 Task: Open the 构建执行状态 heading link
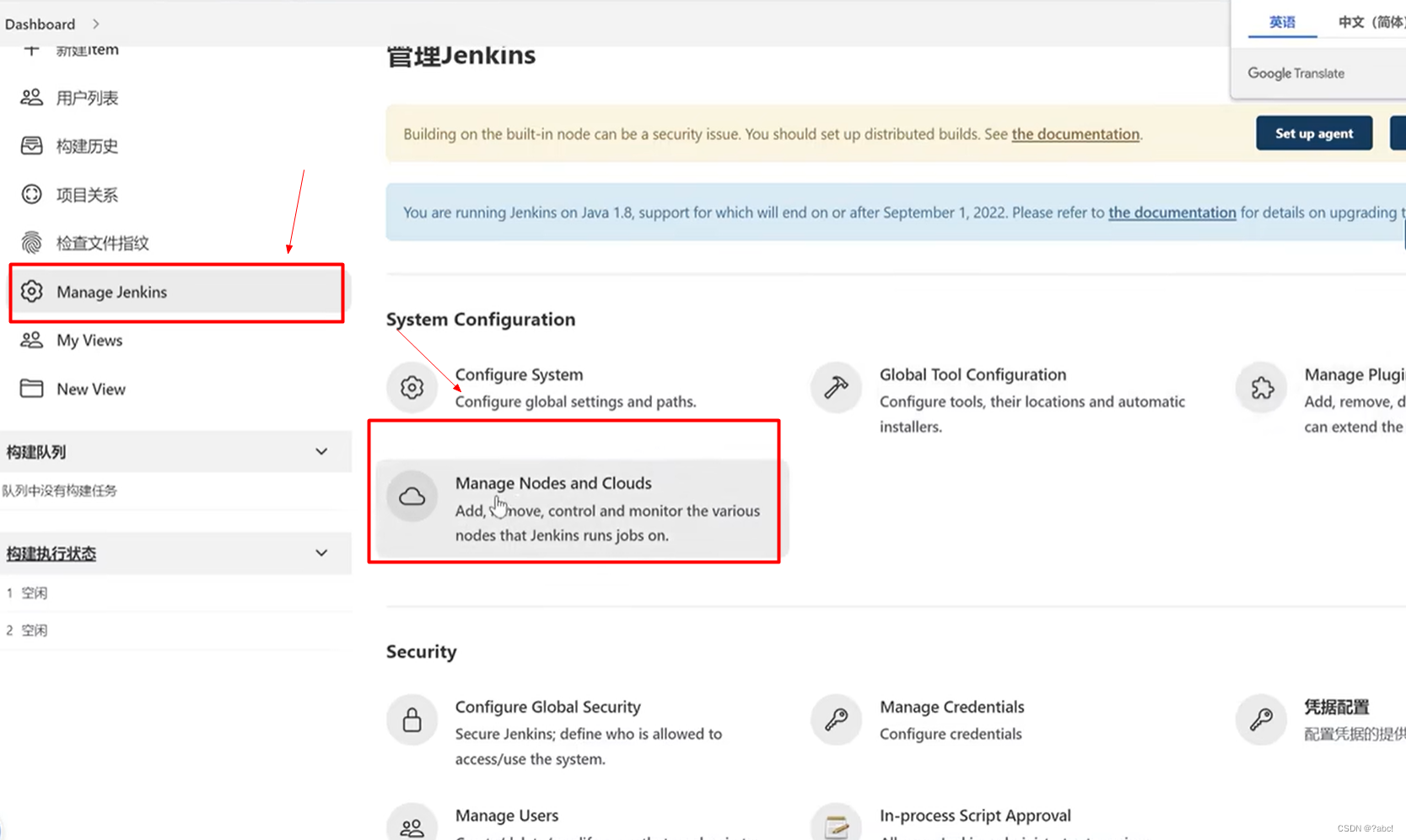coord(51,553)
